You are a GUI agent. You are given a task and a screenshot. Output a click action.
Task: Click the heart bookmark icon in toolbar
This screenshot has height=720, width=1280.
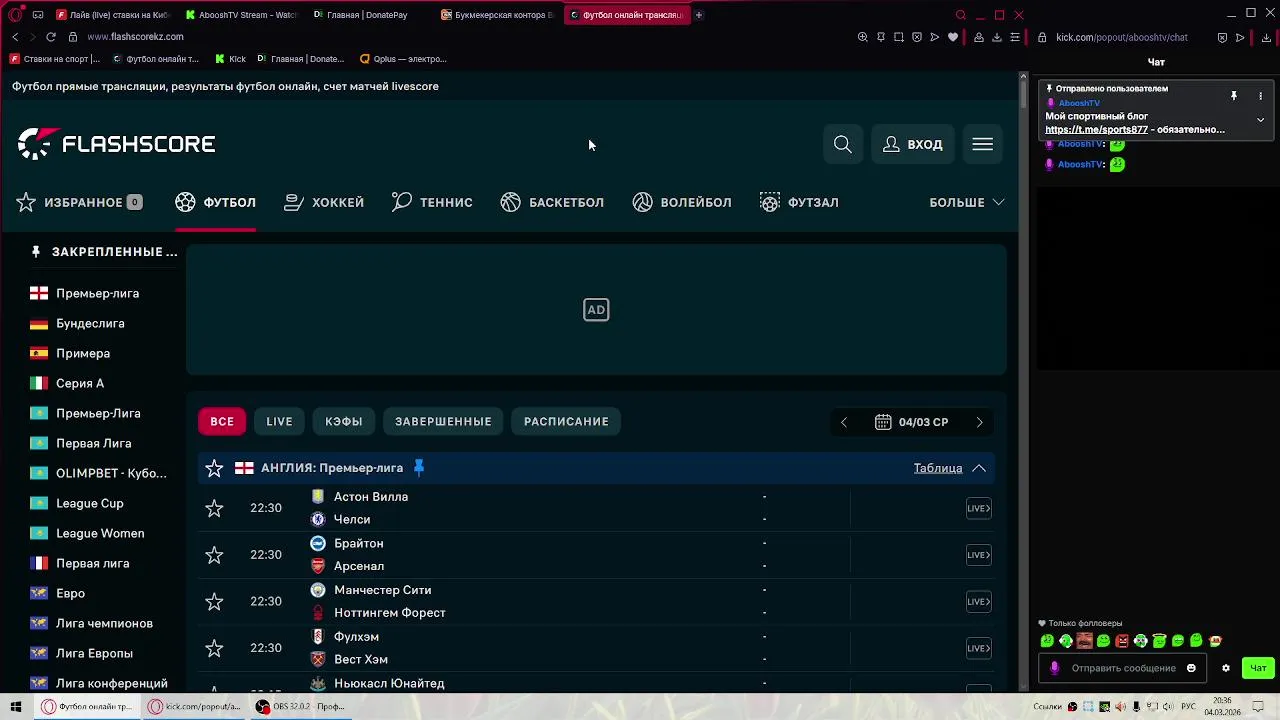pos(953,37)
